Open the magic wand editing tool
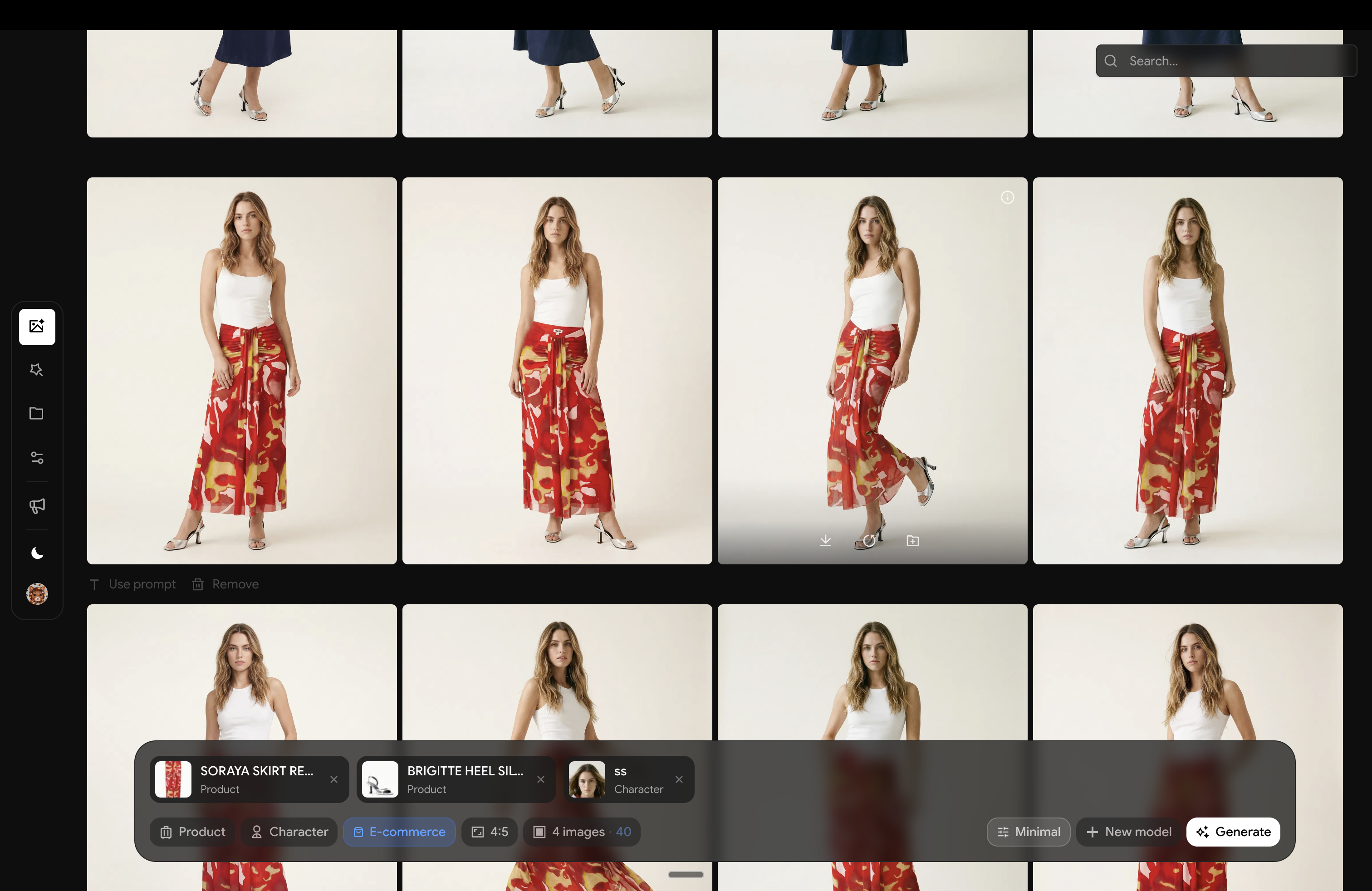Viewport: 1372px width, 891px height. click(x=36, y=369)
